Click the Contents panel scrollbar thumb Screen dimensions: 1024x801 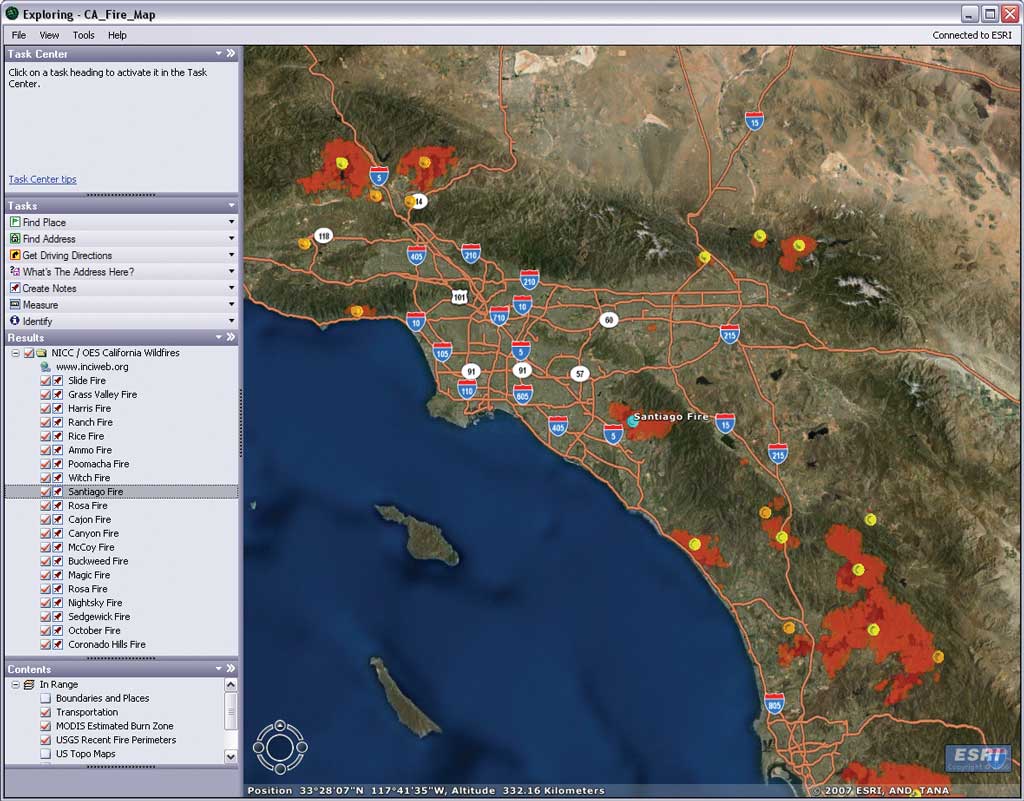tap(231, 711)
